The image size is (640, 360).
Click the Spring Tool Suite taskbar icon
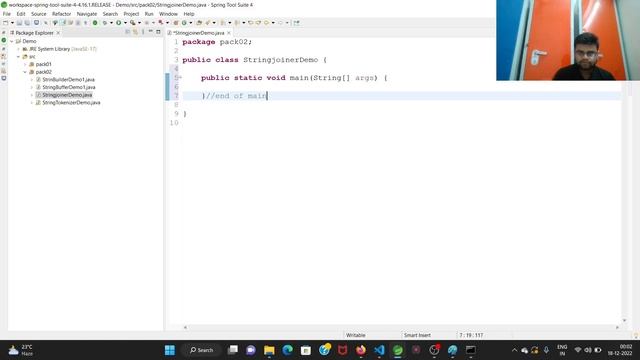(x=398, y=350)
